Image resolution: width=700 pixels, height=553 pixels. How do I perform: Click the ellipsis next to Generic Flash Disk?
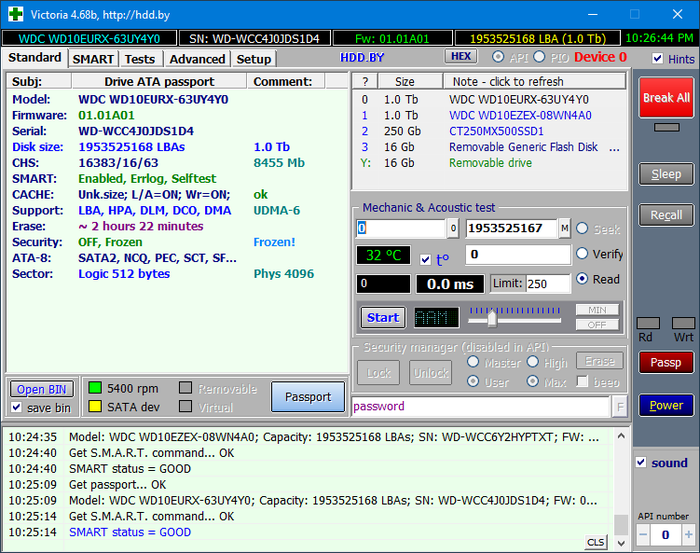point(614,147)
